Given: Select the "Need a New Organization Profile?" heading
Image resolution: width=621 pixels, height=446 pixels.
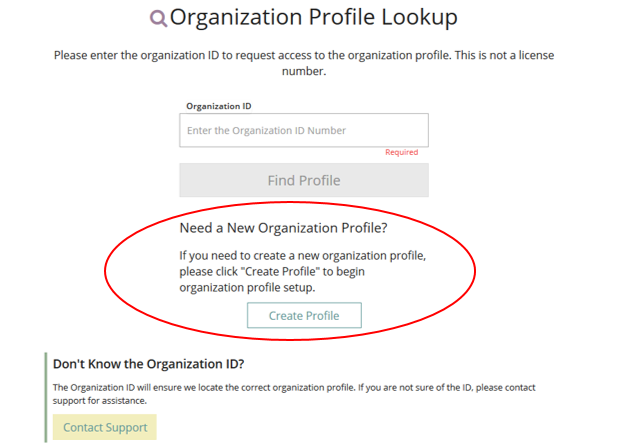Looking at the screenshot, I should click(x=297, y=227).
